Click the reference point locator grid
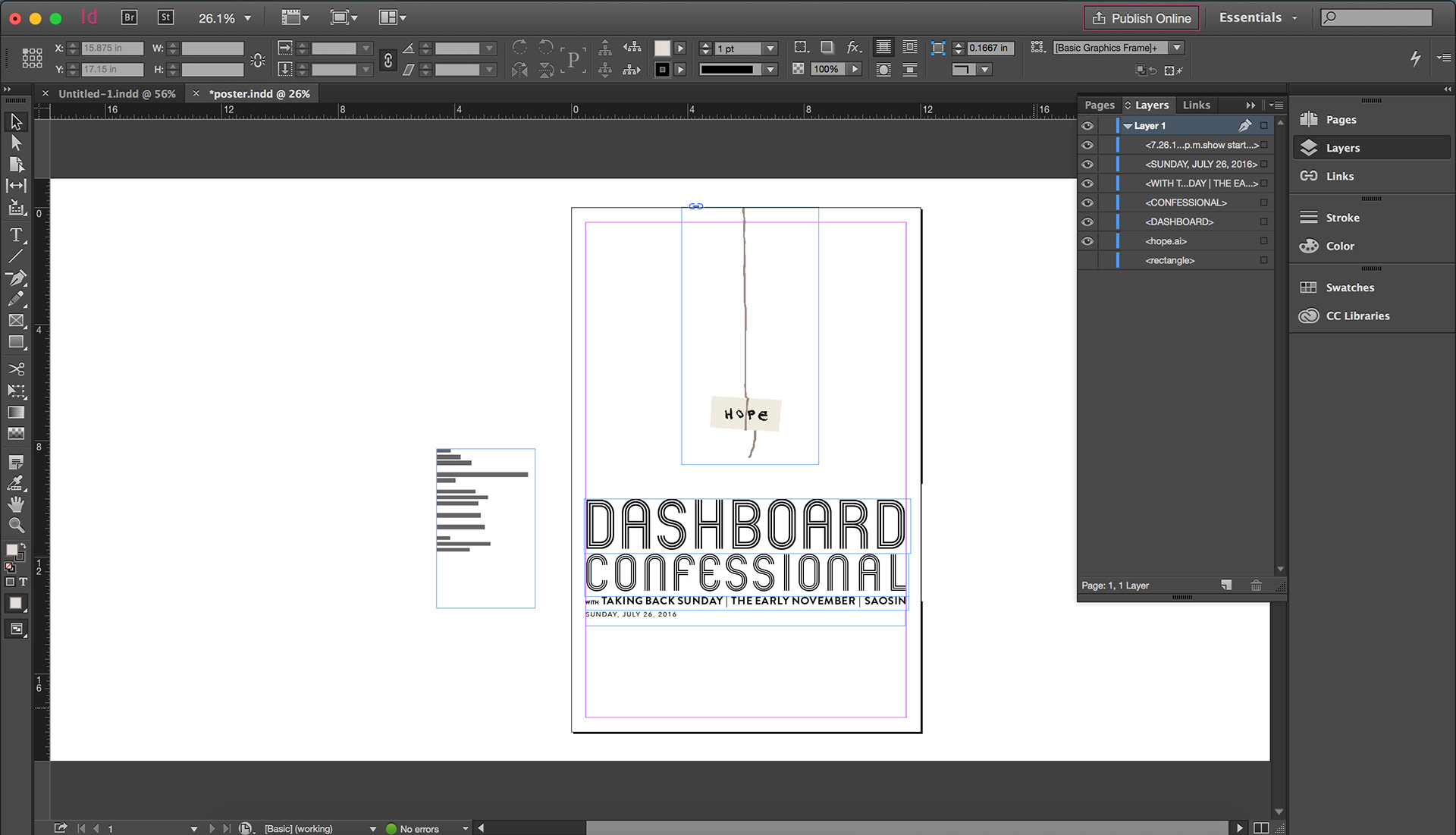Viewport: 1456px width, 835px height. click(x=32, y=58)
